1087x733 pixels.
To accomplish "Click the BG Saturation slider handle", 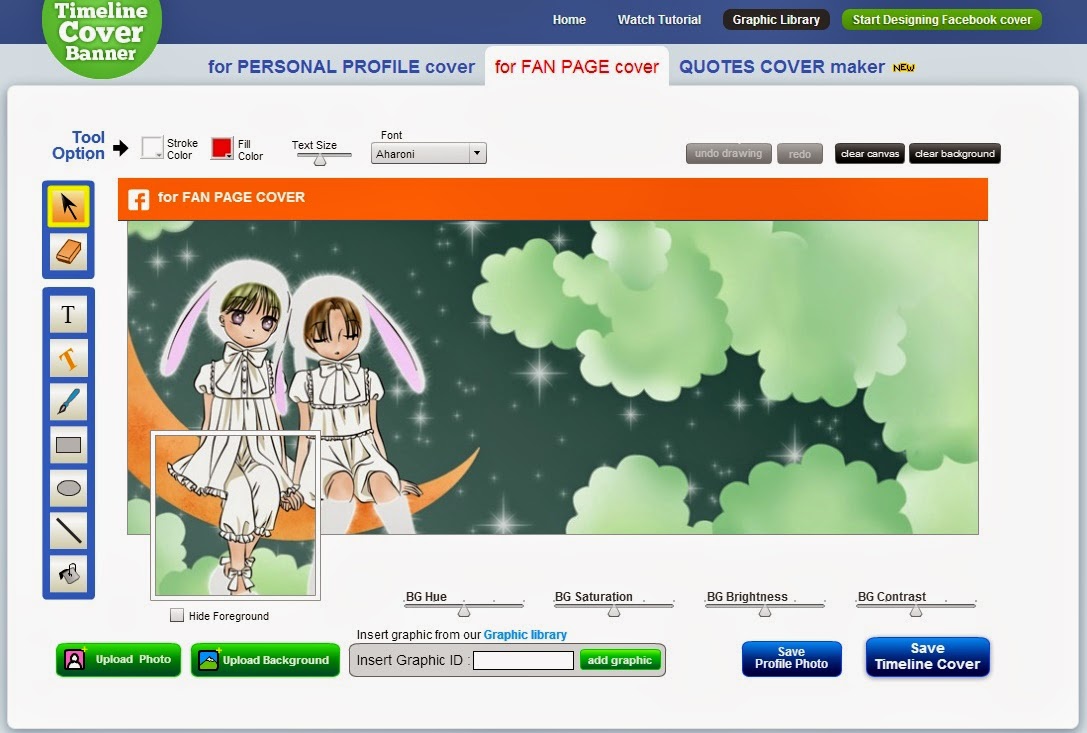I will pos(614,611).
